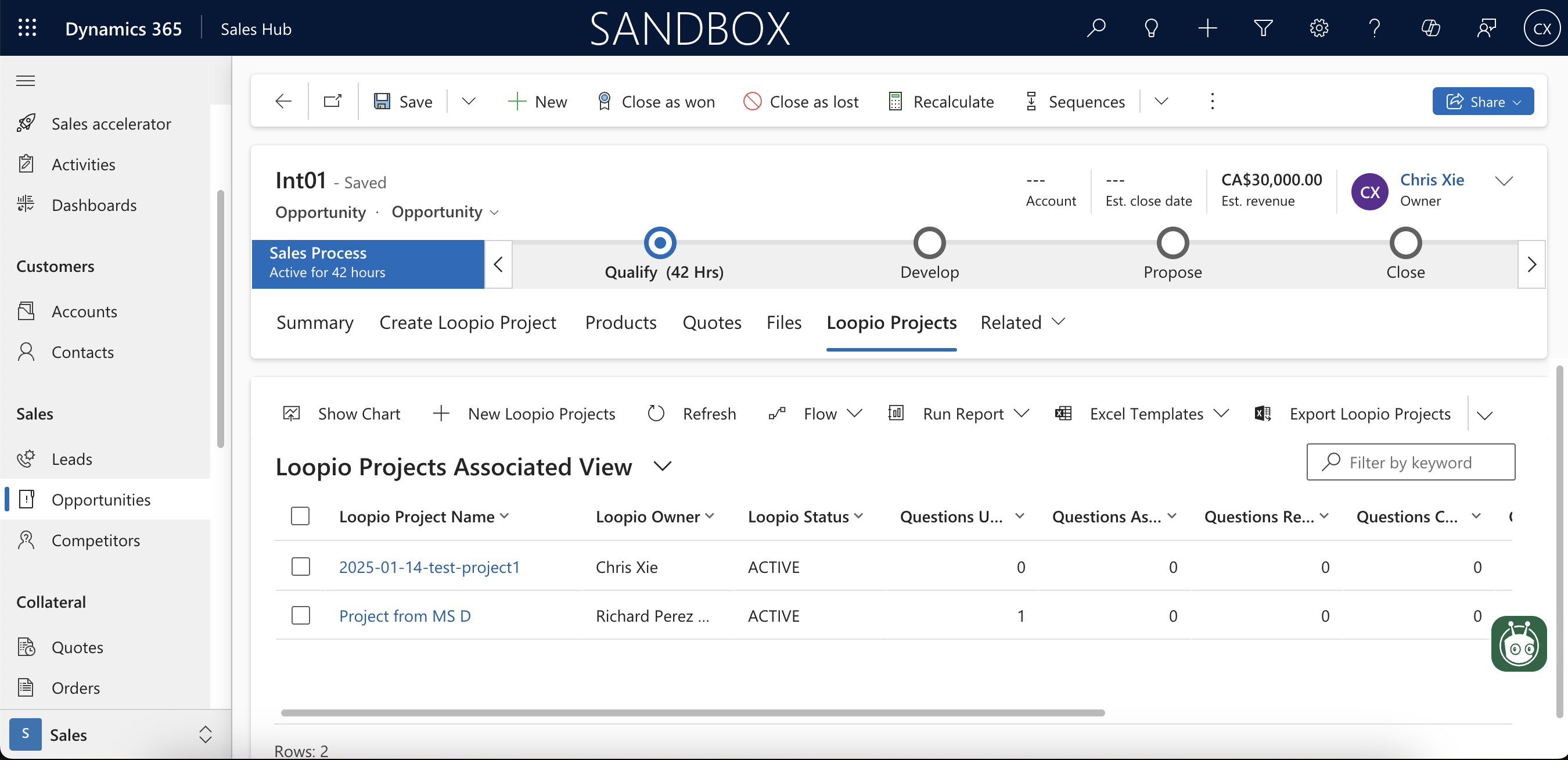
Task: Select the Develop stage circle
Action: 930,243
